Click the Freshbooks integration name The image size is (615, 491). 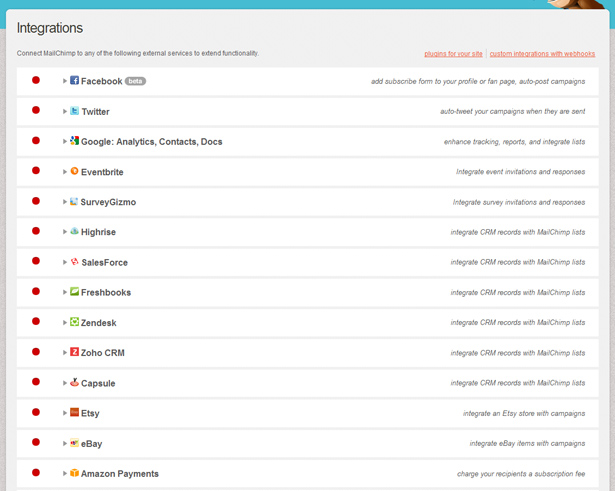point(106,293)
